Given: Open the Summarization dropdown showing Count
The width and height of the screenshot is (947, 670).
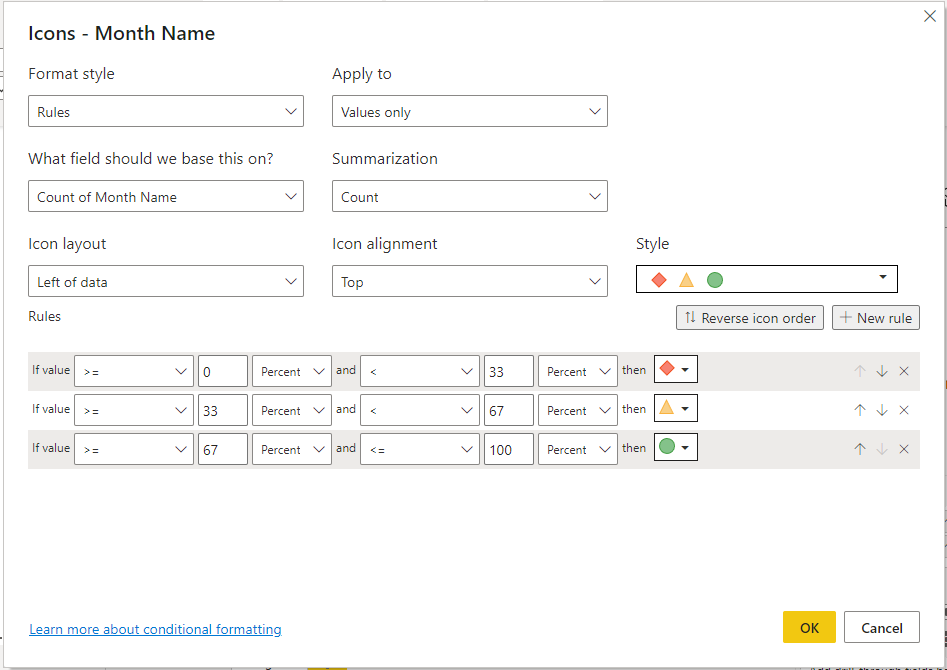Looking at the screenshot, I should [x=469, y=196].
